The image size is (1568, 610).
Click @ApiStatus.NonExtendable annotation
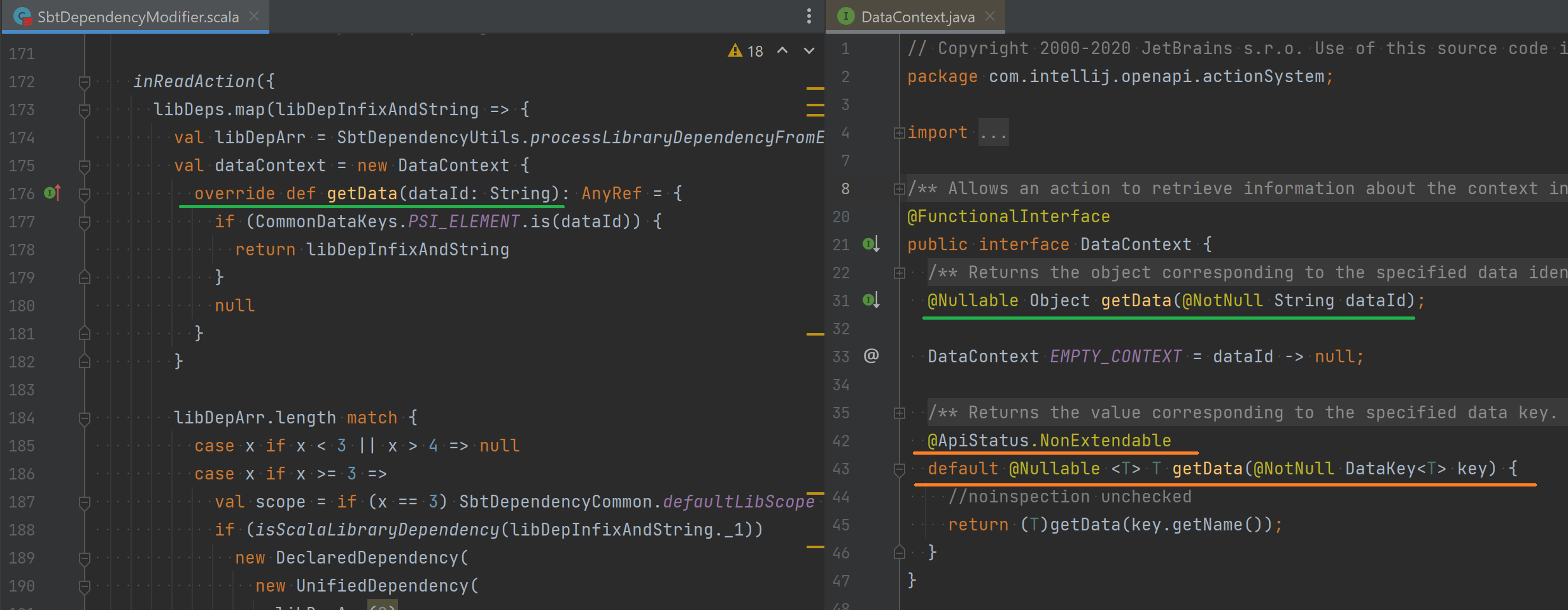[x=1049, y=441]
